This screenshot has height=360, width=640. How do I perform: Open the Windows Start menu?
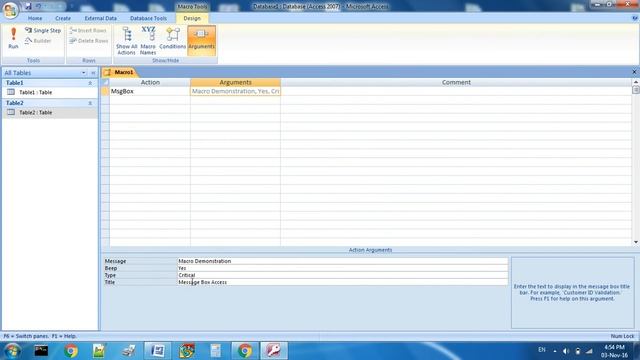pyautogui.click(x=12, y=351)
